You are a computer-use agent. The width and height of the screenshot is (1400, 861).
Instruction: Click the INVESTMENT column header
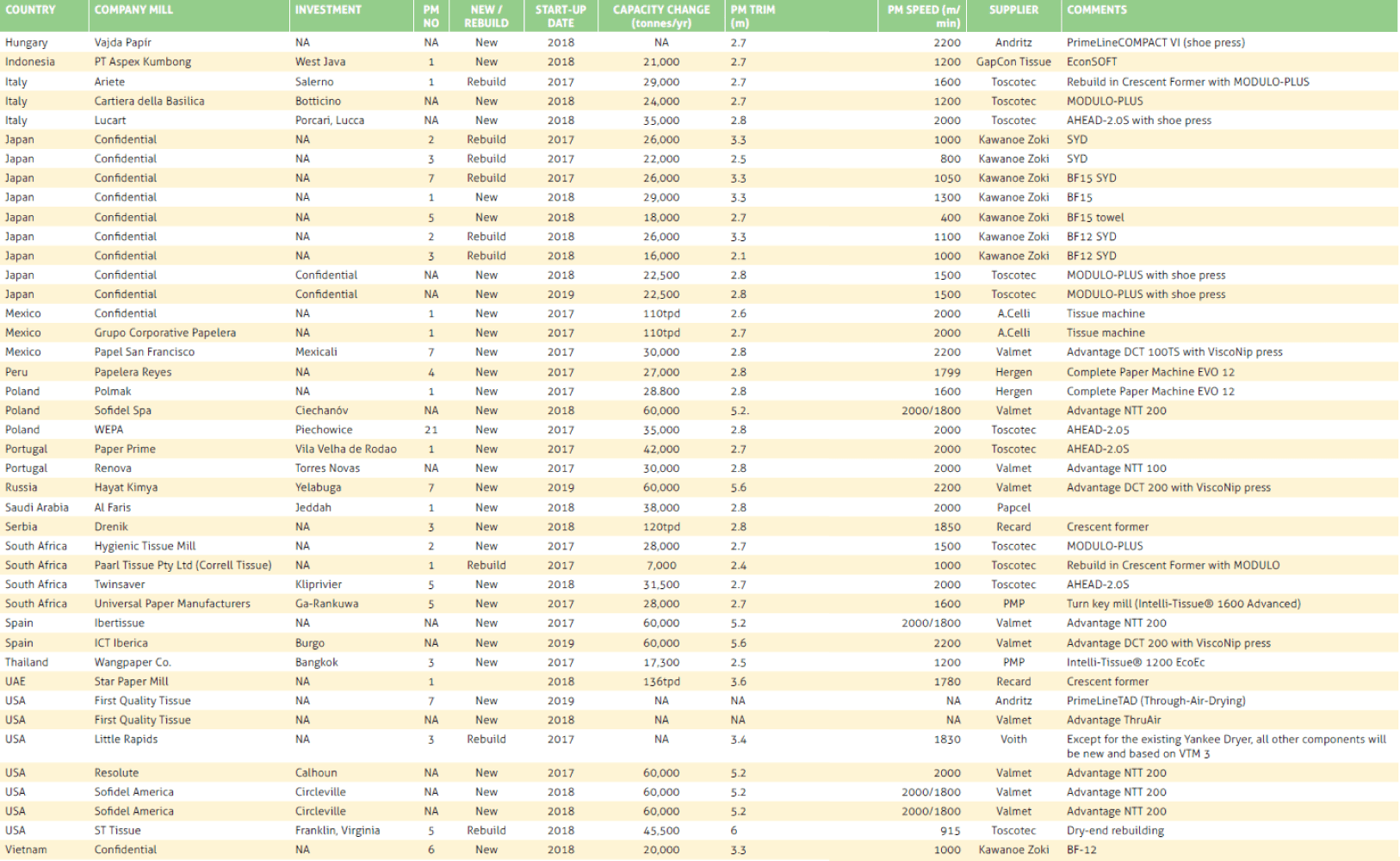328,9
